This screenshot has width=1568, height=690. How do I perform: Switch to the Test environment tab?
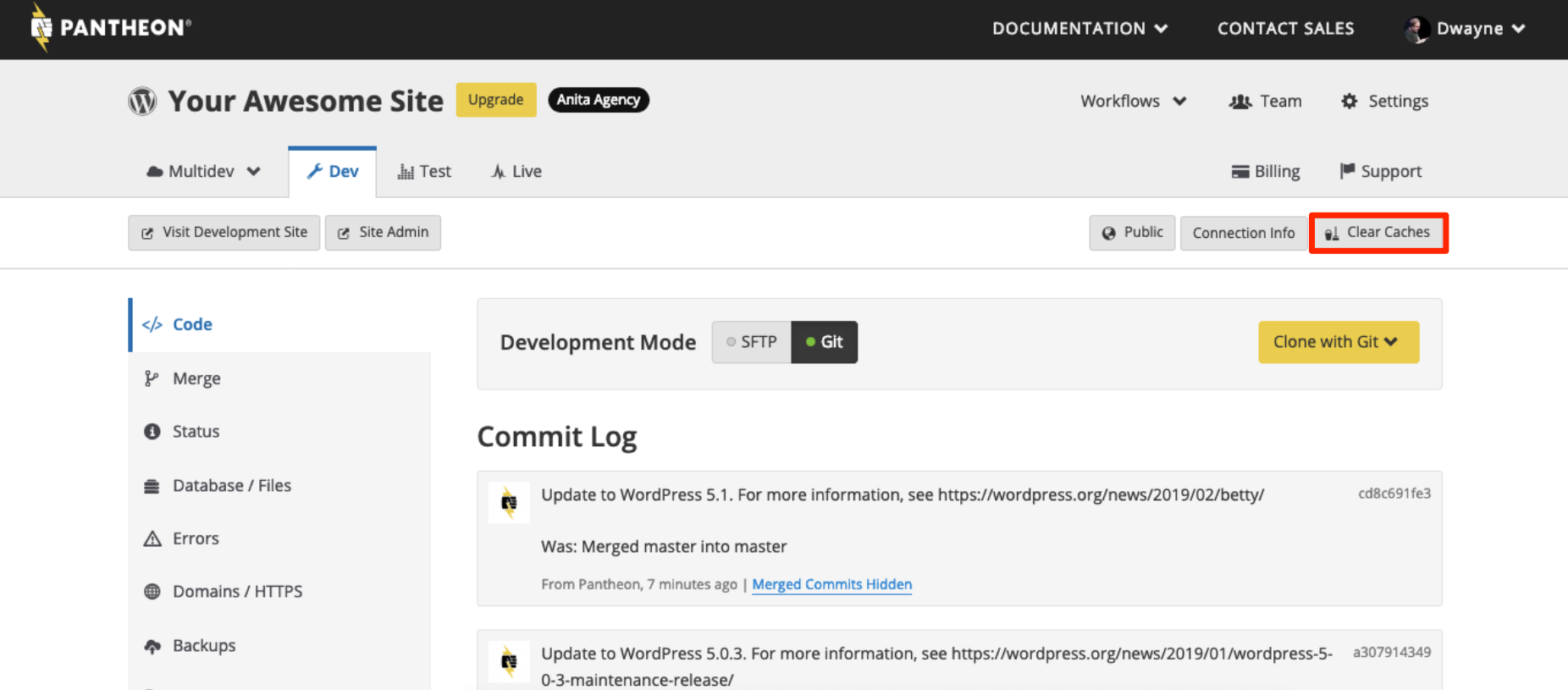coord(424,172)
